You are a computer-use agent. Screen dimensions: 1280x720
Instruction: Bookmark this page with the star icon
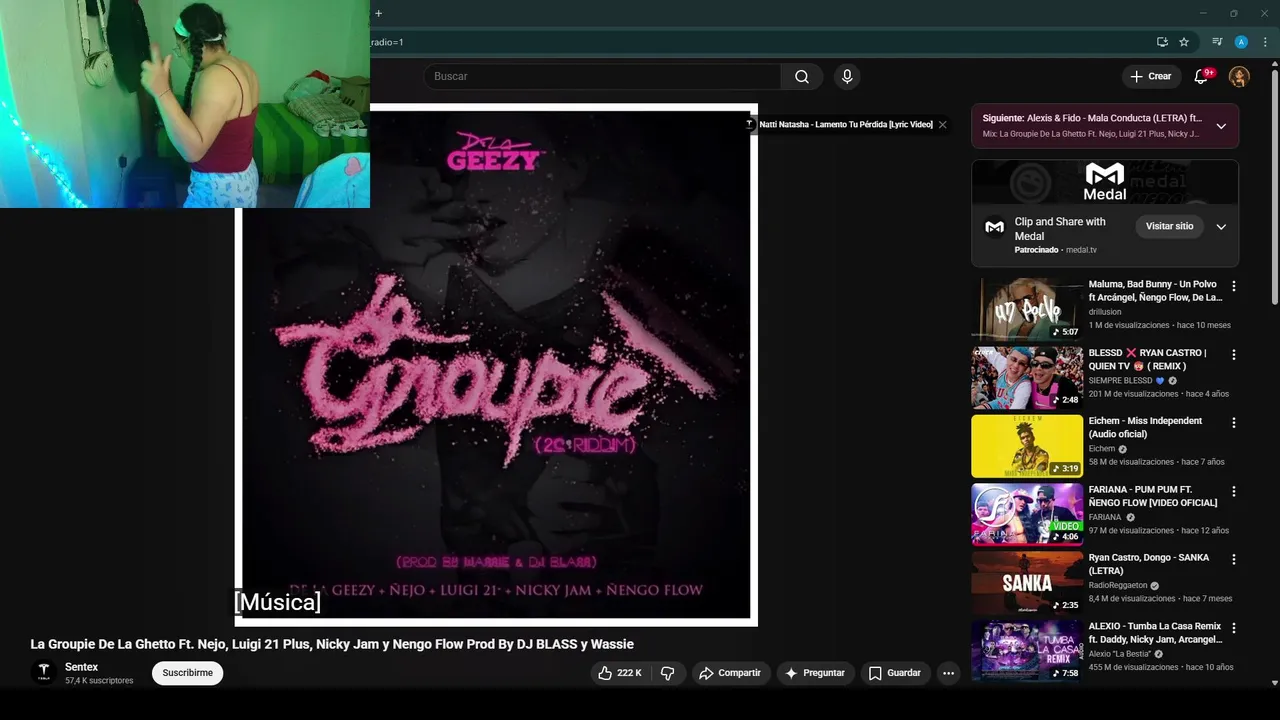coord(1184,42)
